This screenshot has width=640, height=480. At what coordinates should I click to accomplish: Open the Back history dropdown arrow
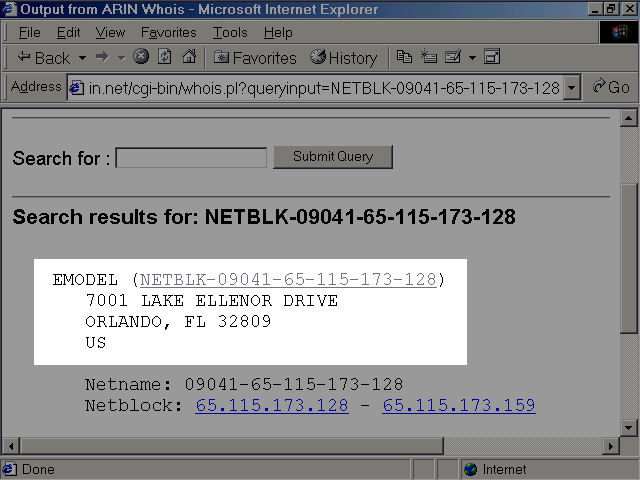82,58
